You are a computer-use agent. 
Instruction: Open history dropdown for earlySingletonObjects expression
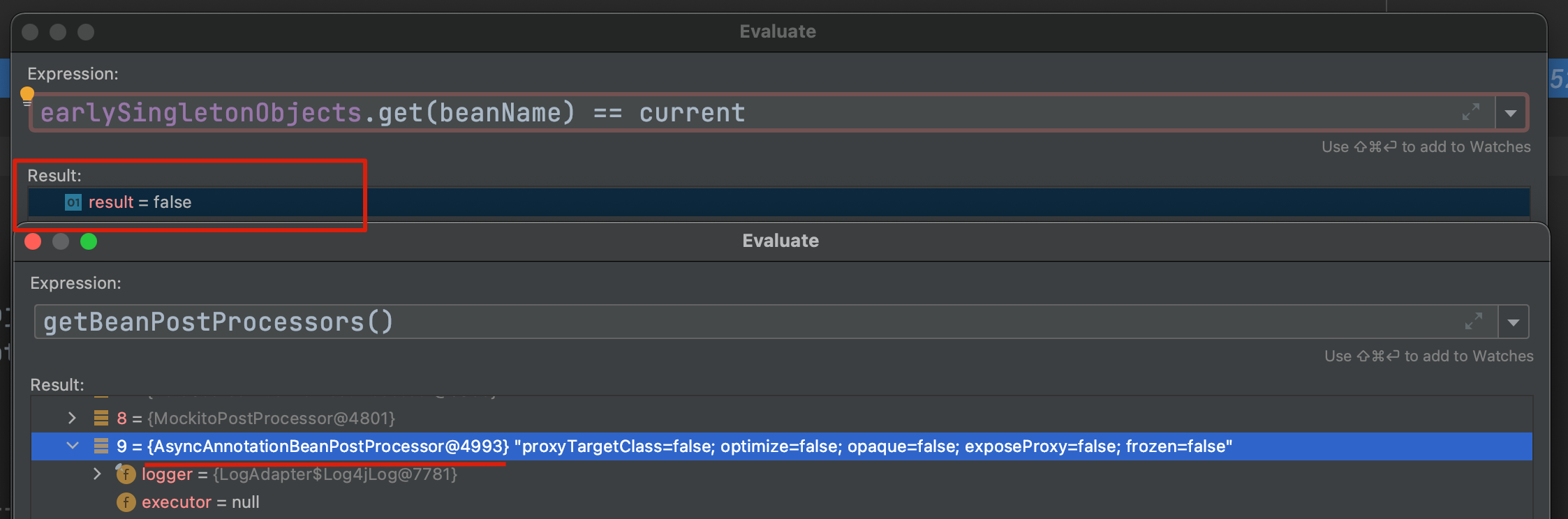(1511, 113)
